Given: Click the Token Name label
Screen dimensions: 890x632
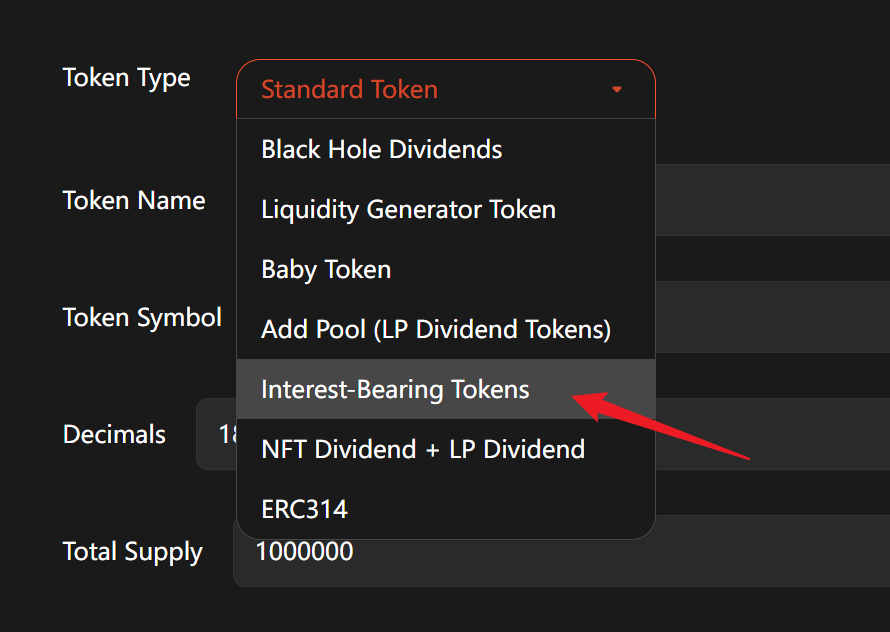Looking at the screenshot, I should 133,200.
